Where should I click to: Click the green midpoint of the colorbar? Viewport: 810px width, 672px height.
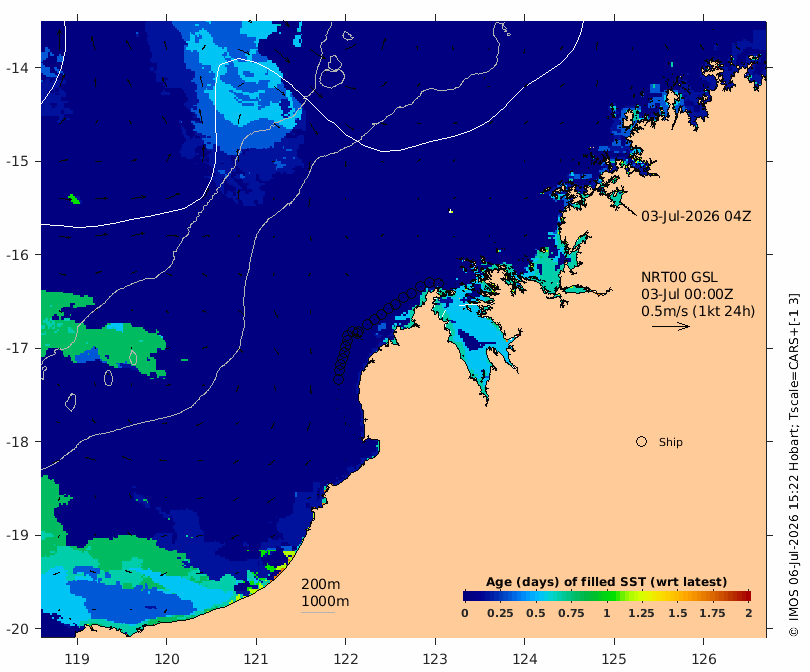click(607, 596)
